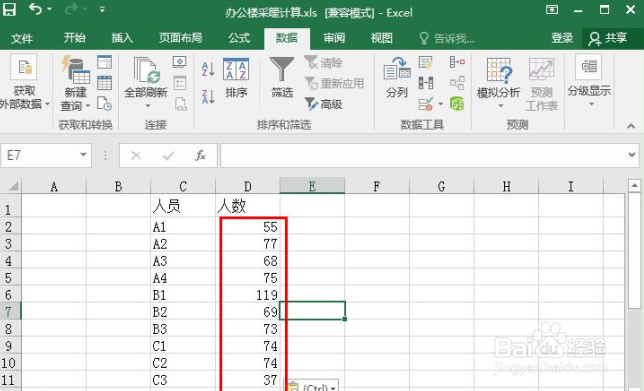Select column F header
The width and height of the screenshot is (644, 391).
tap(377, 186)
